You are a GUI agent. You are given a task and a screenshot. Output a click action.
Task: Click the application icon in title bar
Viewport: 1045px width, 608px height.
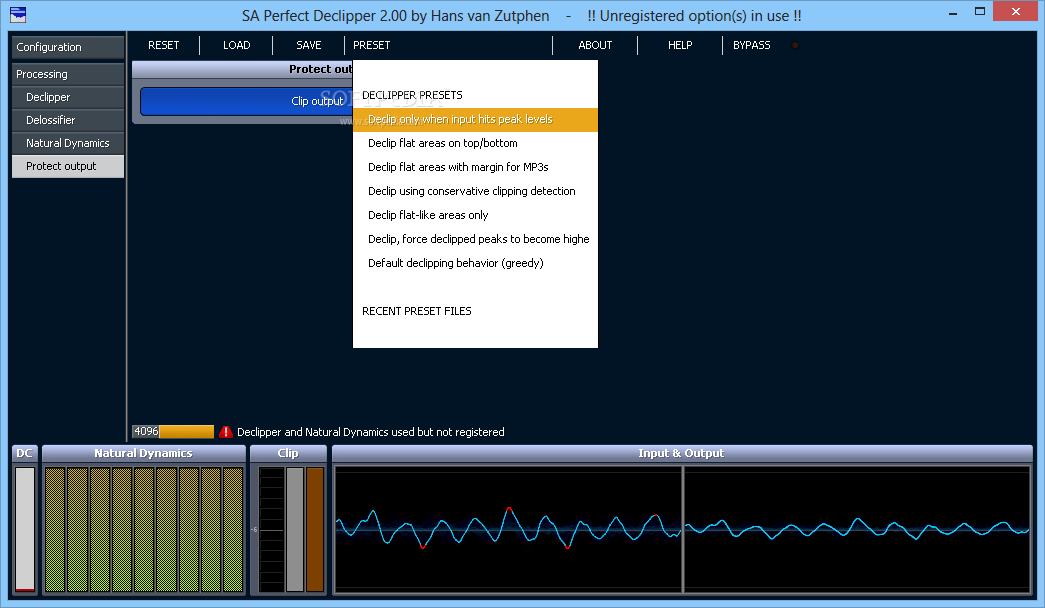18,15
